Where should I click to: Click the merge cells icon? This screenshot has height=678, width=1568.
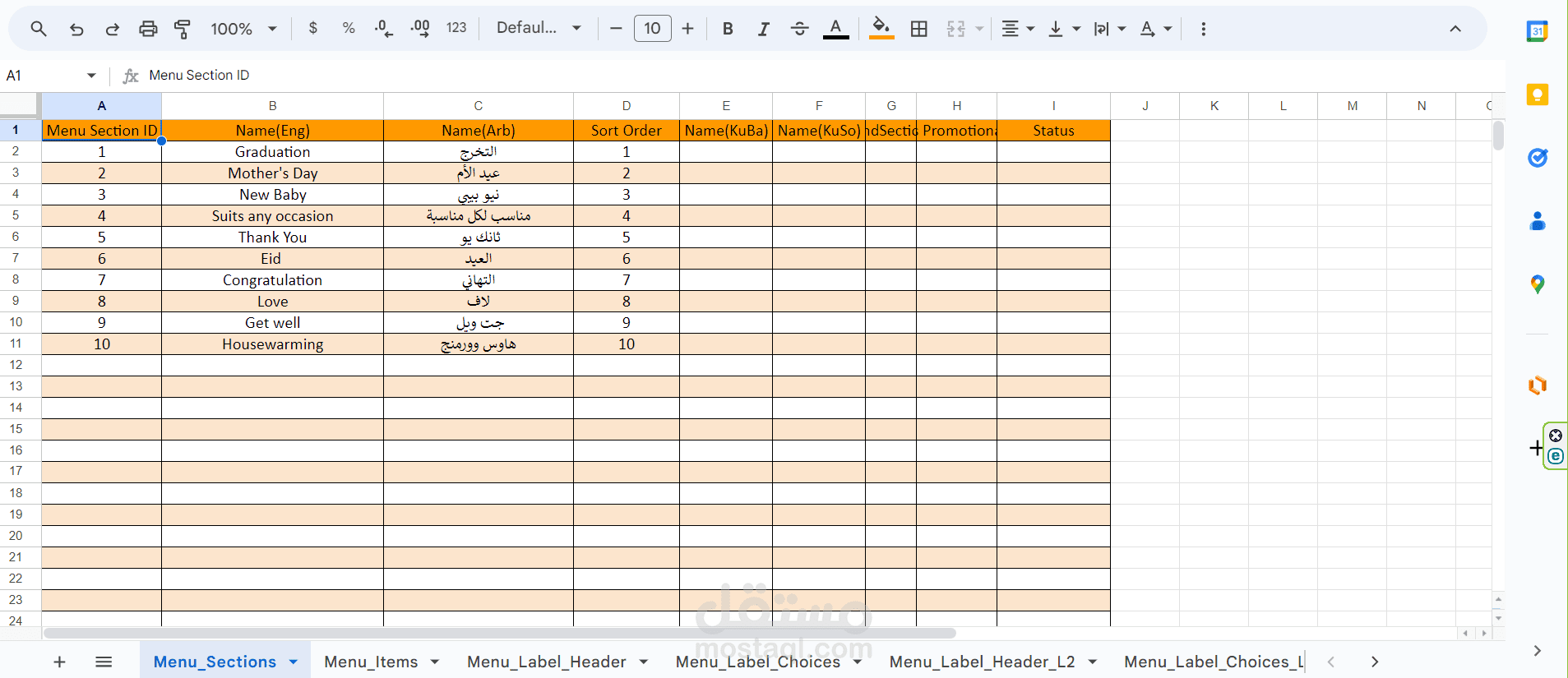click(955, 29)
